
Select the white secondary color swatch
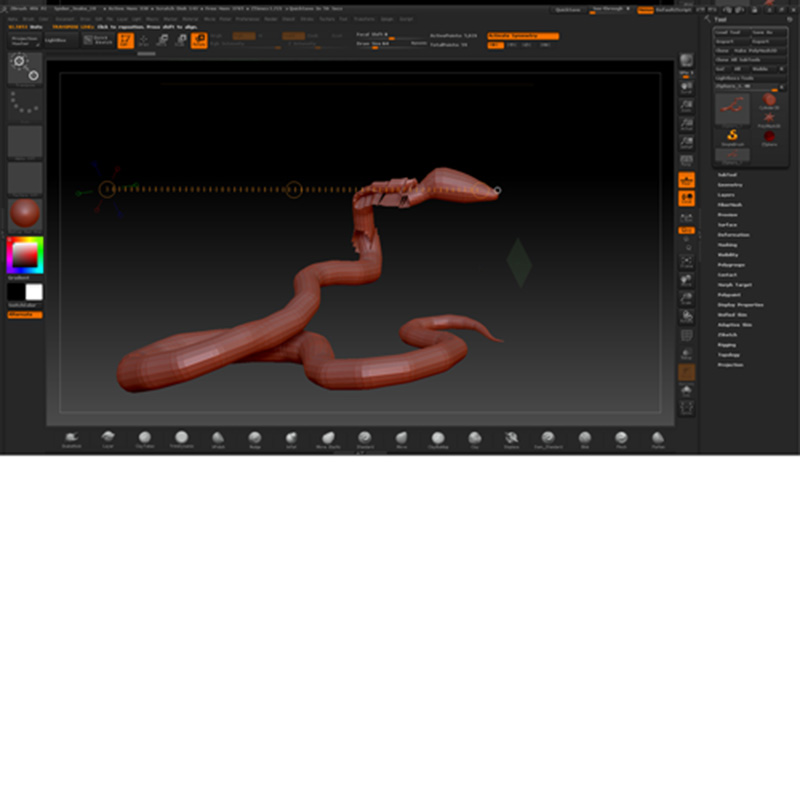34,292
